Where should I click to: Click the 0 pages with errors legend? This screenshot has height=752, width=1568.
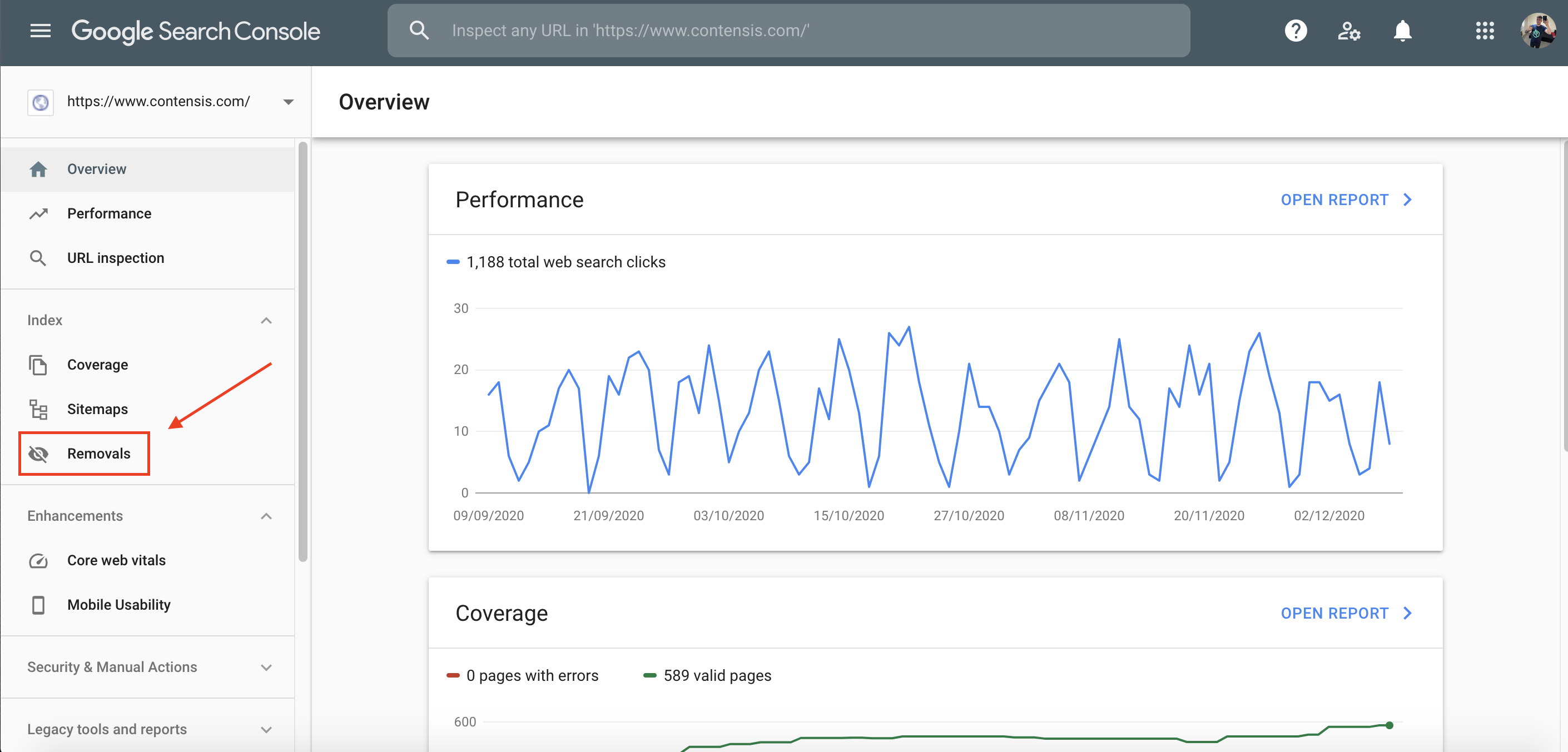pos(523,676)
